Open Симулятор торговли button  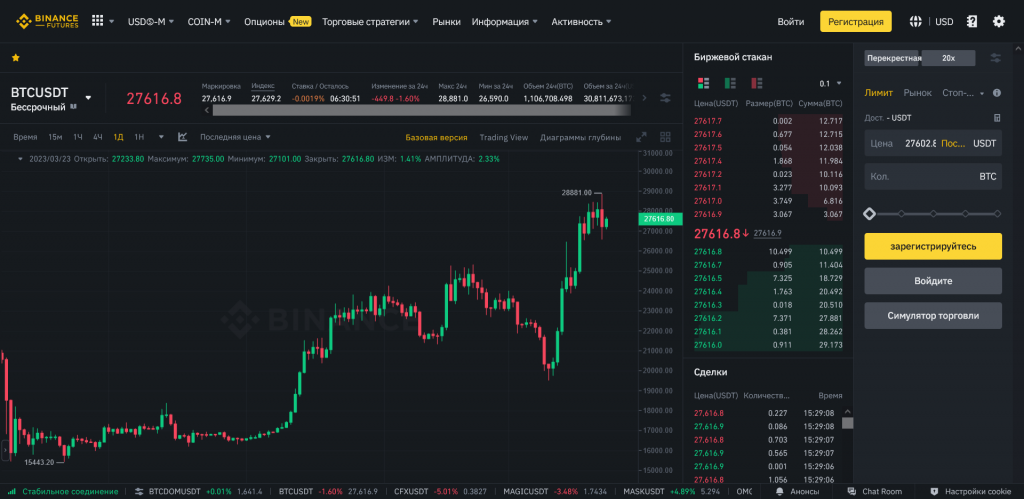click(x=933, y=315)
